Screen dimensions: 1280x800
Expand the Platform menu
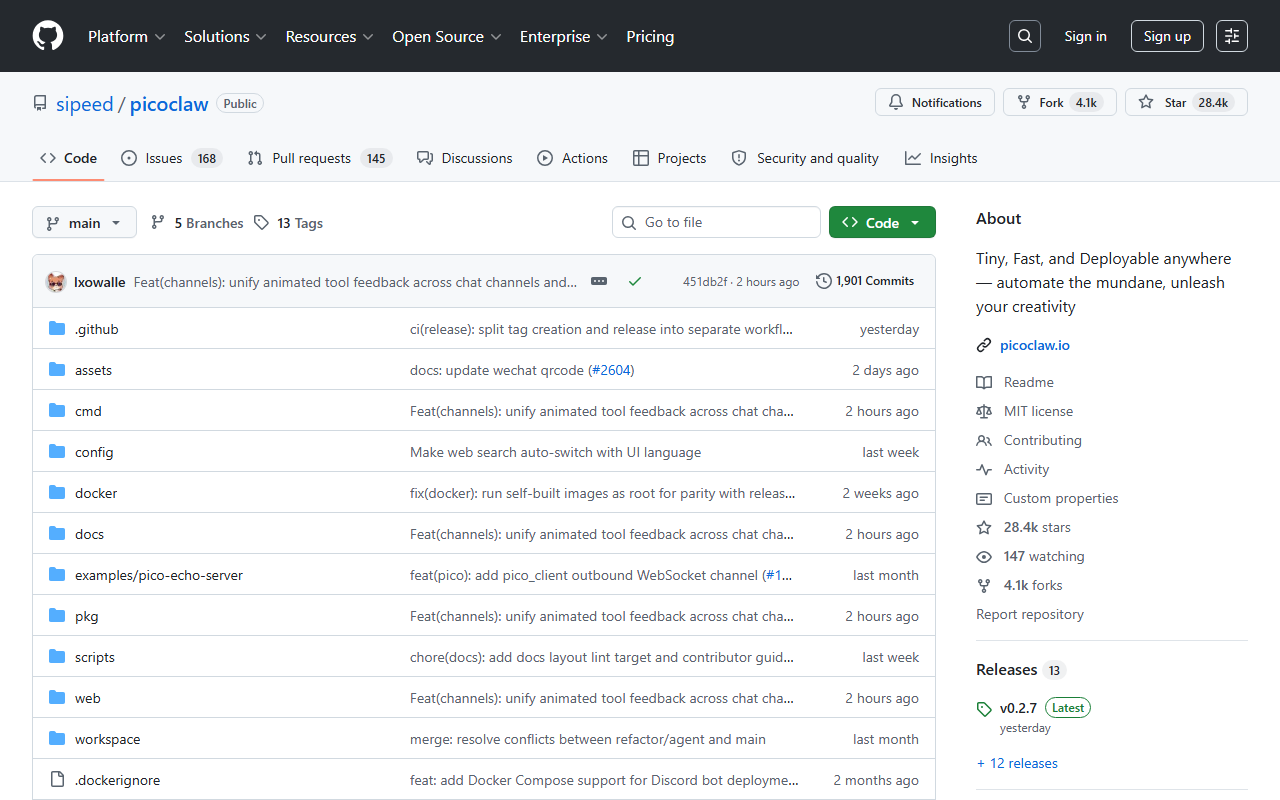coord(126,36)
